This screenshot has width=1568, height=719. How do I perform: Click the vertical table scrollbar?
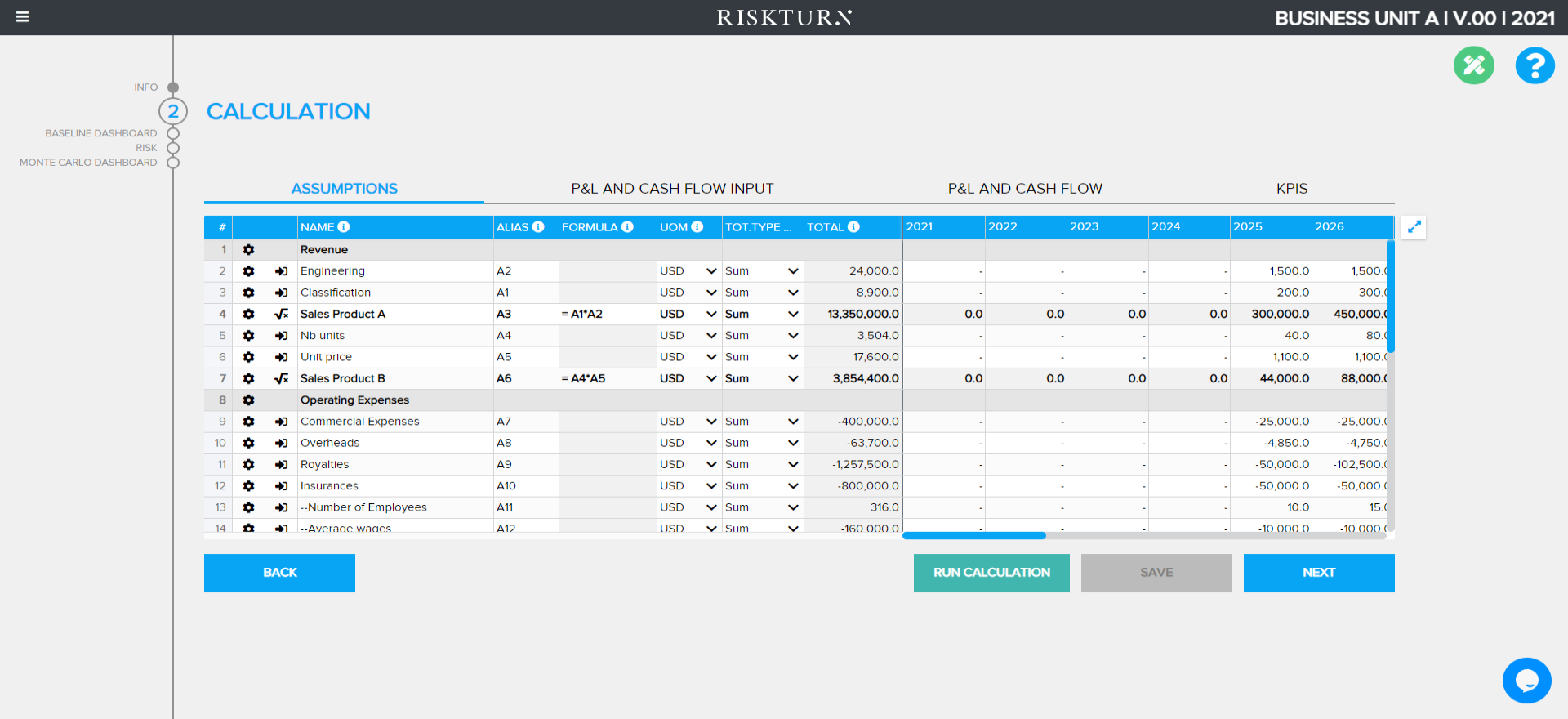pyautogui.click(x=1390, y=297)
